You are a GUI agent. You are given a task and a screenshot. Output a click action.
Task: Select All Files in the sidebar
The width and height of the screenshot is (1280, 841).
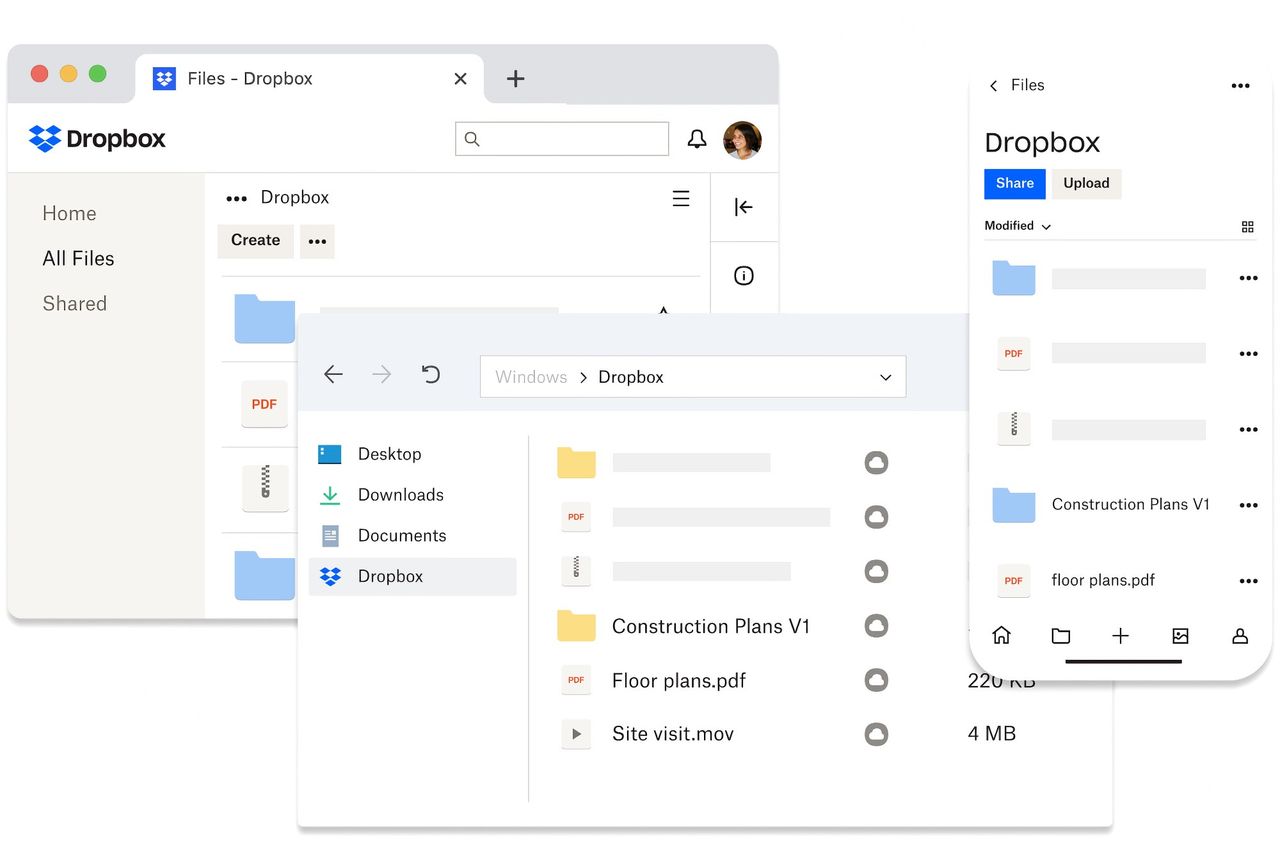(77, 258)
